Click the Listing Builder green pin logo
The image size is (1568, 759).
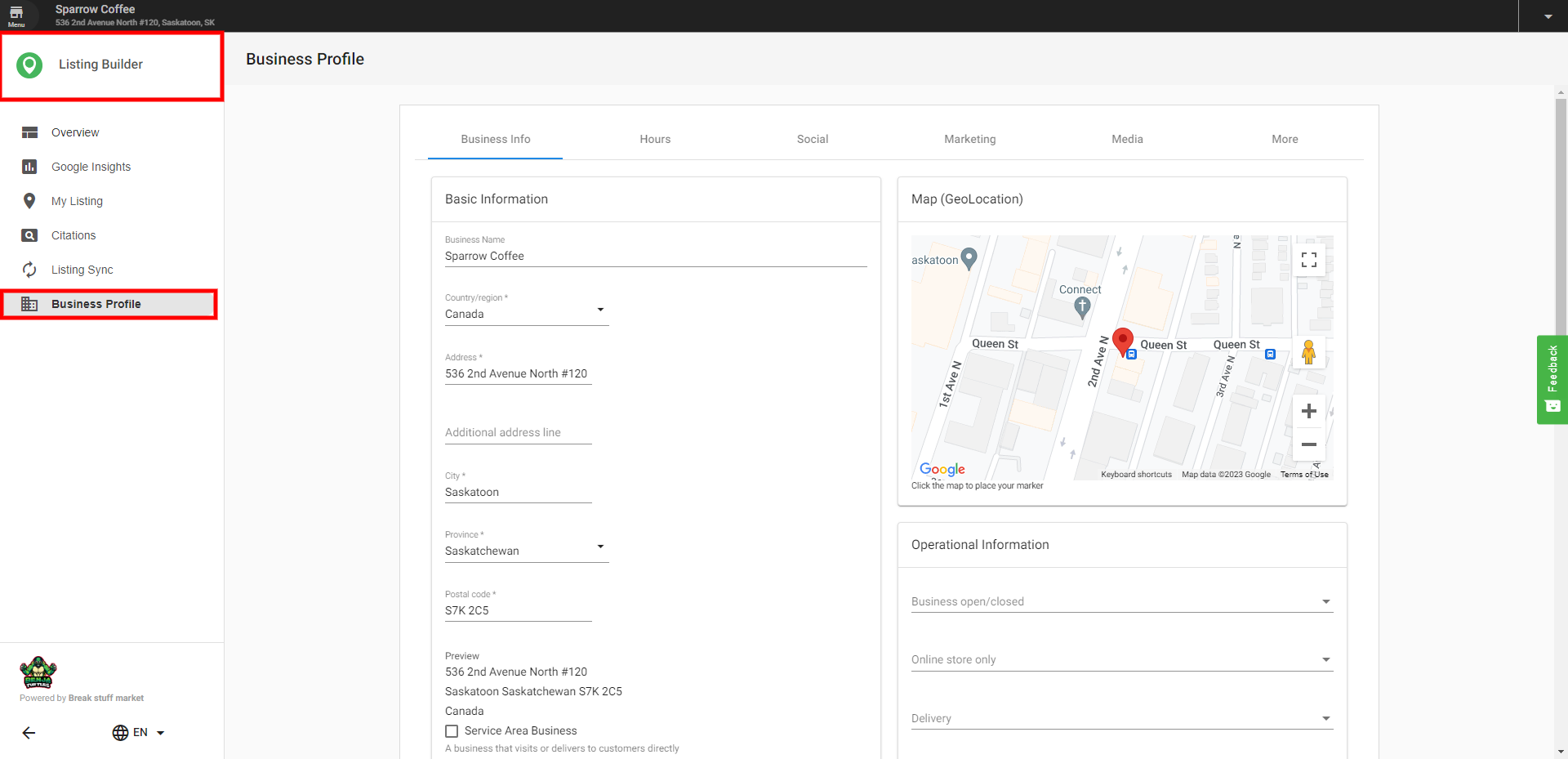coord(29,65)
